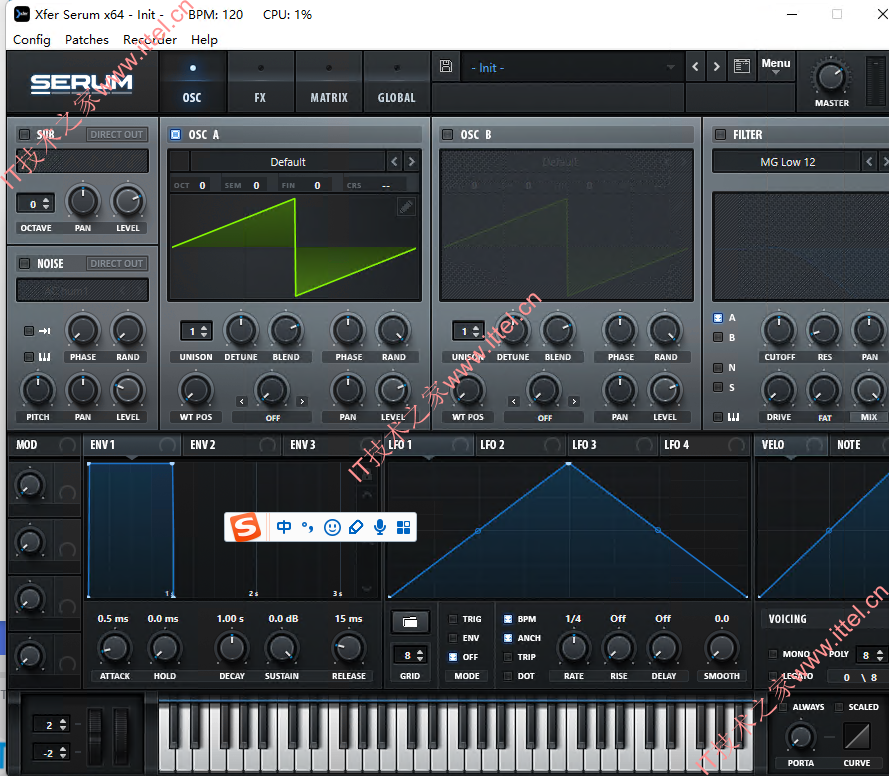Select next OSC A warp mode arrow
The image size is (889, 776).
tap(302, 401)
